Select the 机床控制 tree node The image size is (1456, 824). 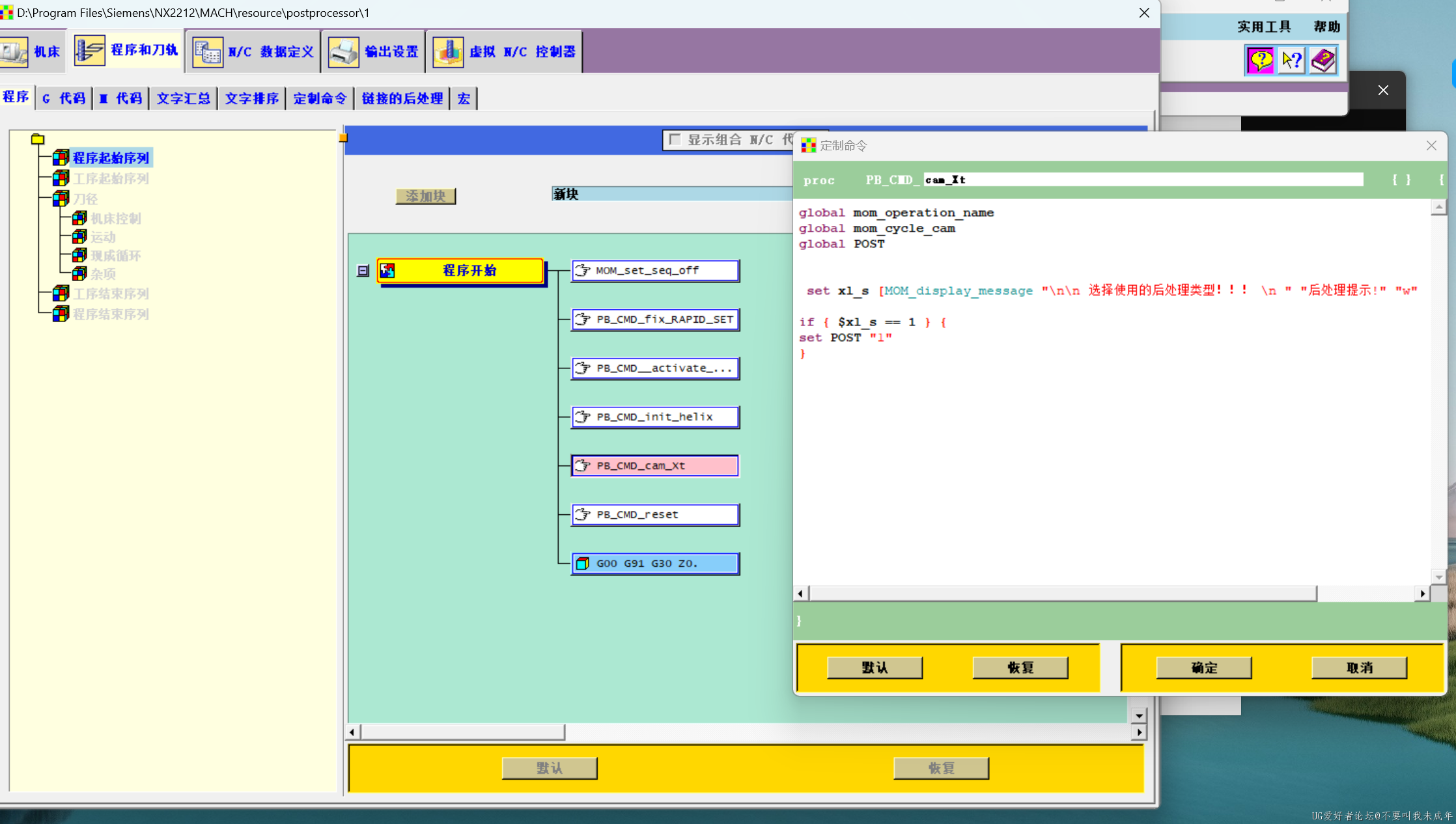[115, 219]
